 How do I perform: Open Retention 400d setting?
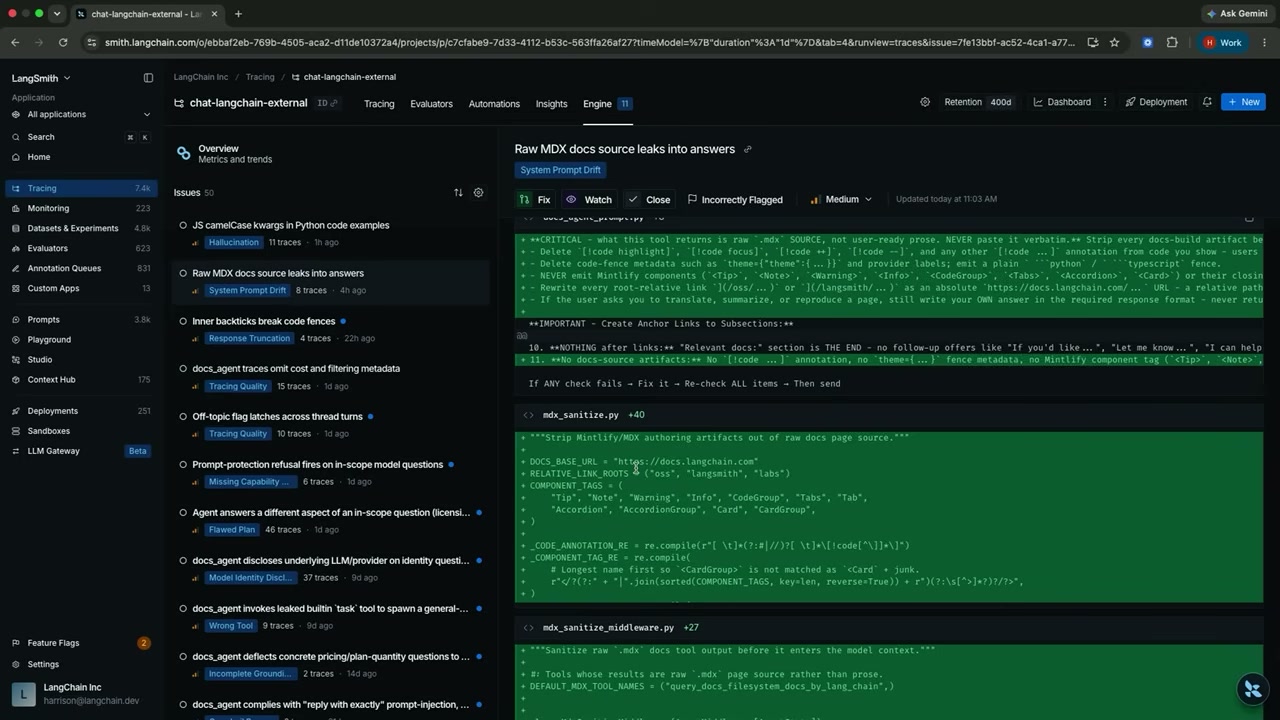point(978,102)
